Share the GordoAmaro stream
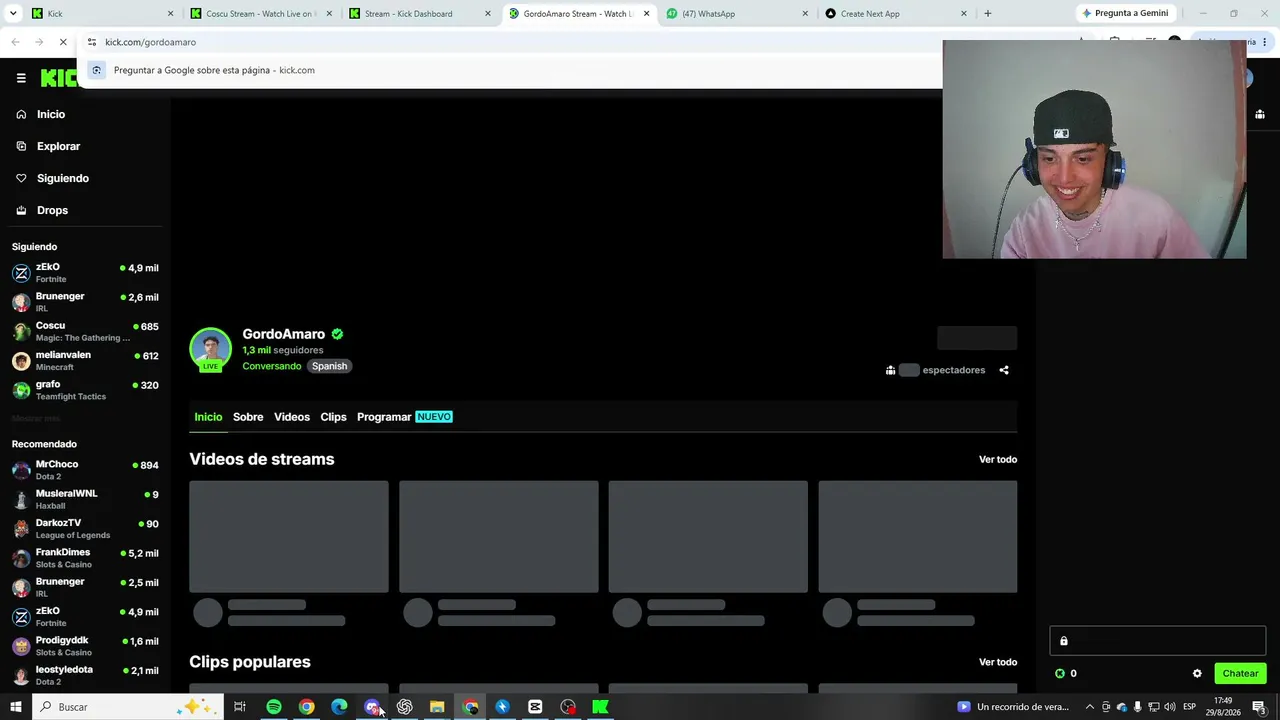1280x720 pixels. (1004, 370)
